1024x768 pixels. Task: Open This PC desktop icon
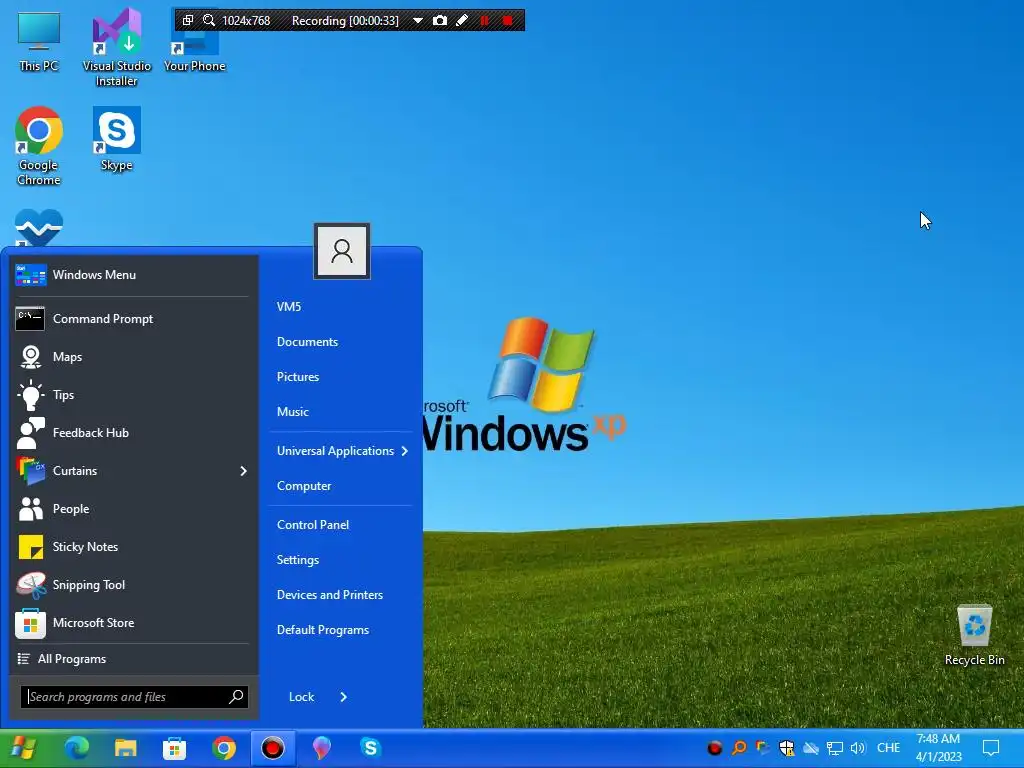click(39, 42)
